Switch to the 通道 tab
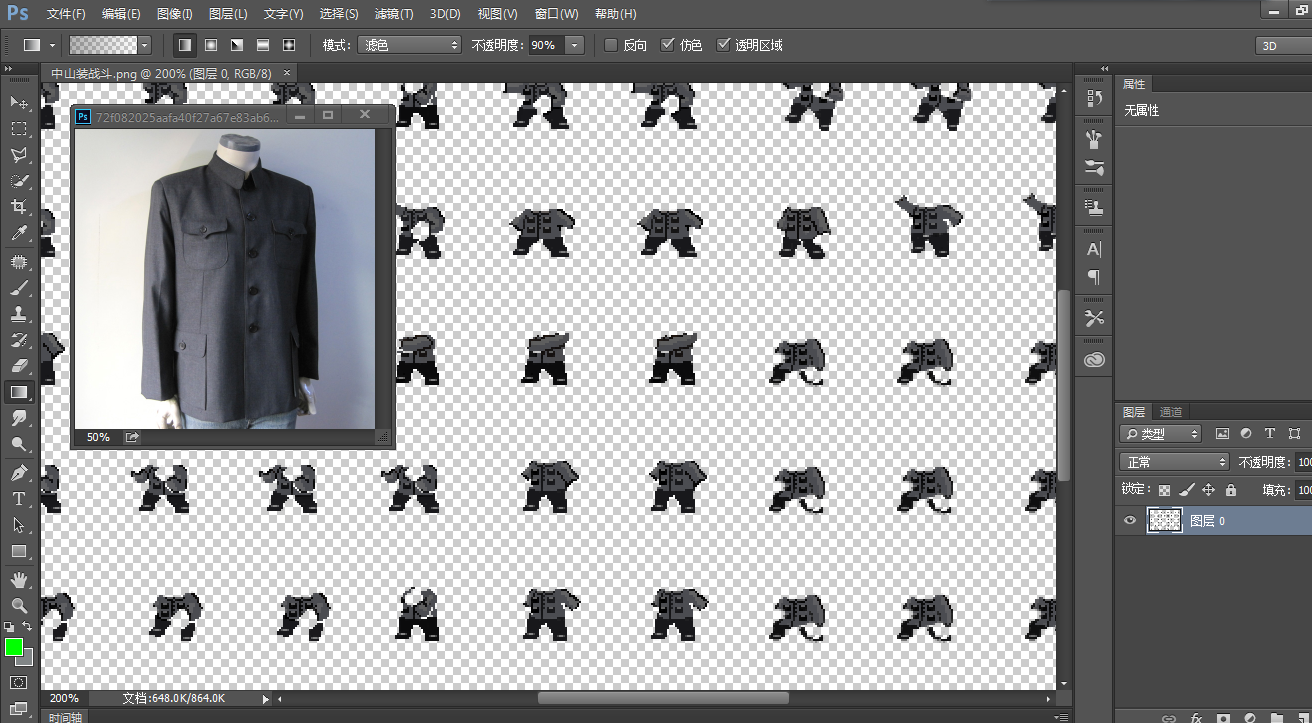Viewport: 1312px width, 723px height. coord(1171,412)
